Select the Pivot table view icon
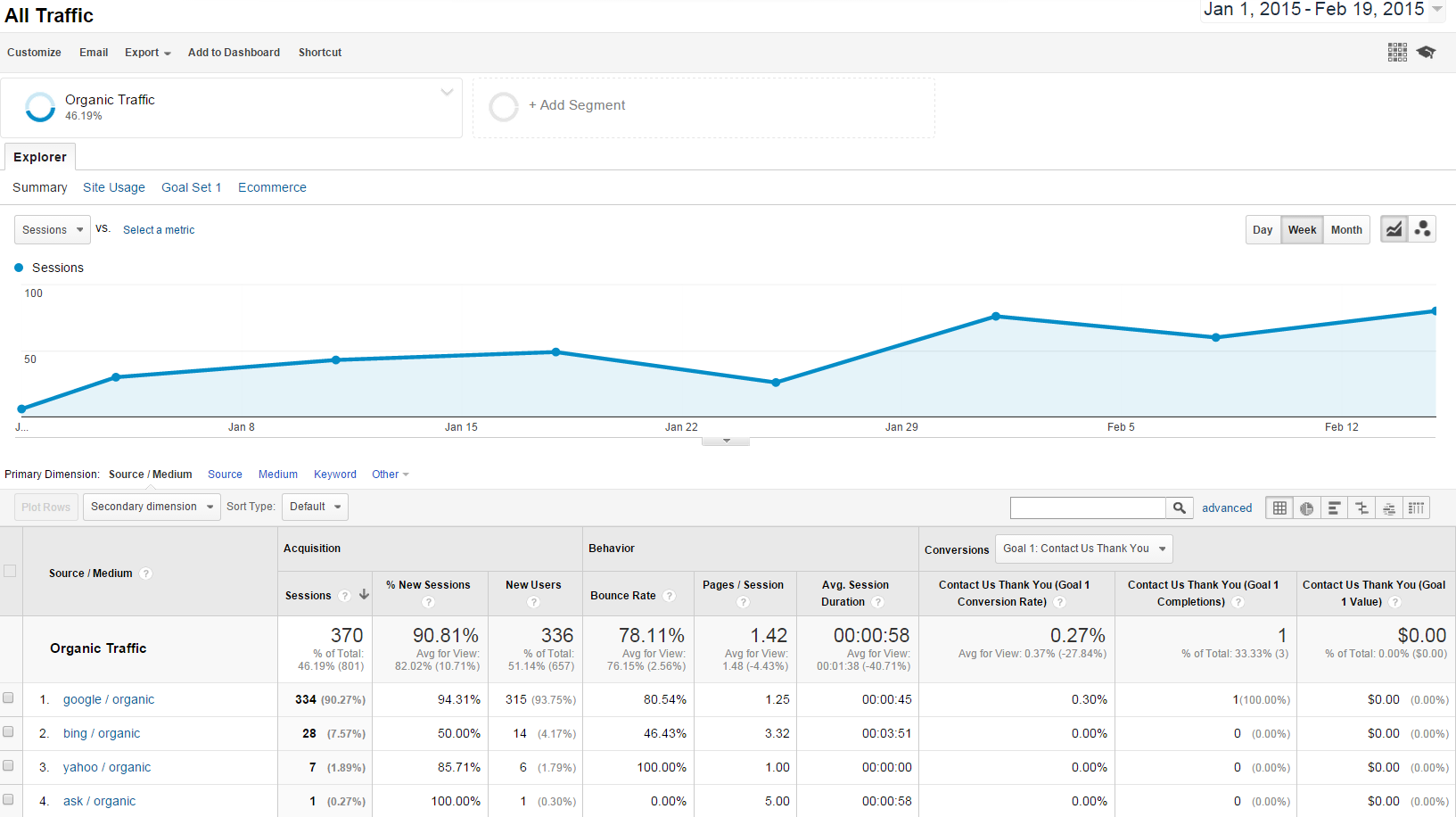 (1416, 508)
